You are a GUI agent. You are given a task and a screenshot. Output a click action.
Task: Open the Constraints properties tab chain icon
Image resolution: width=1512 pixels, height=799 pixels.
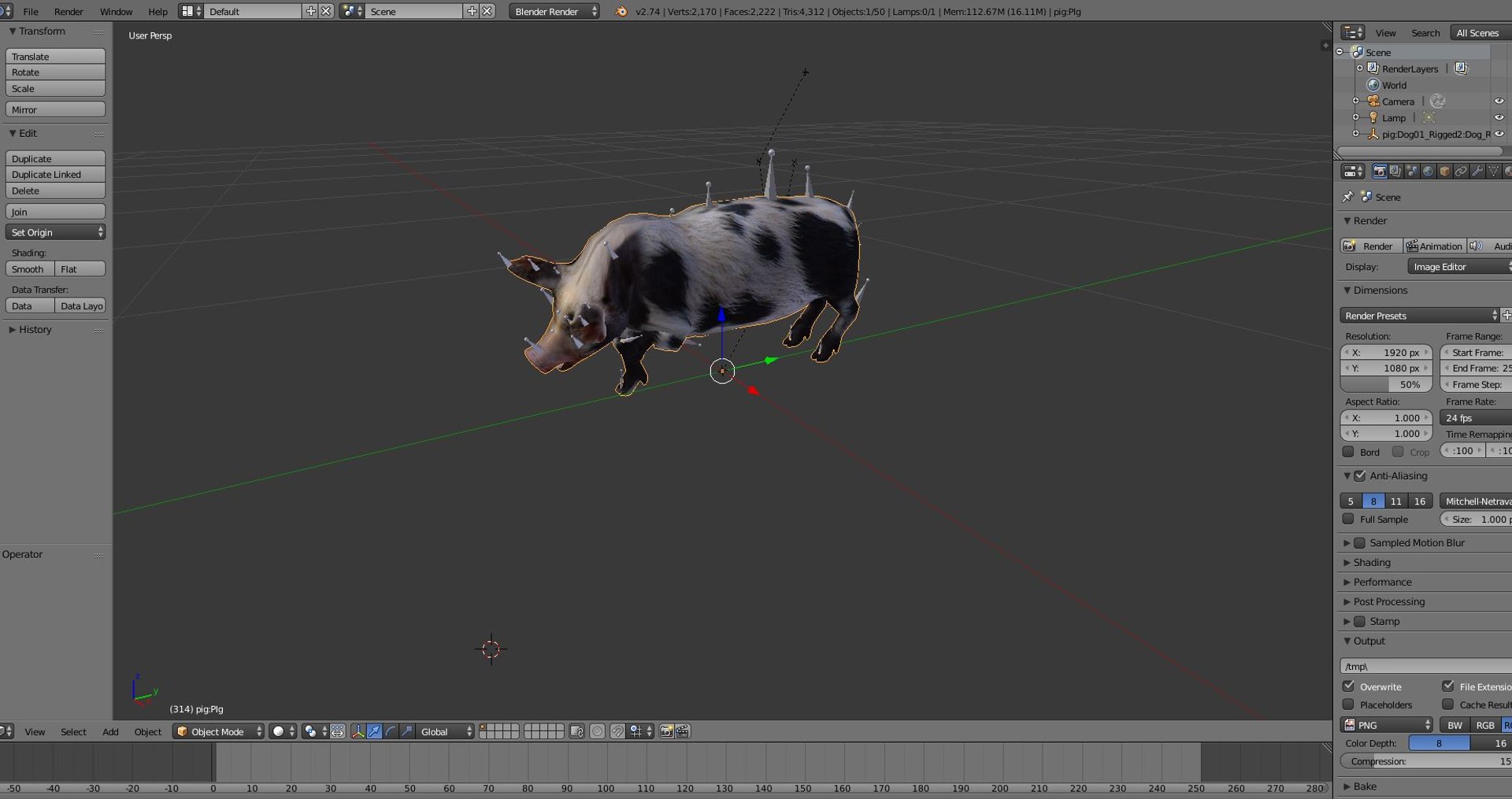pos(1461,171)
